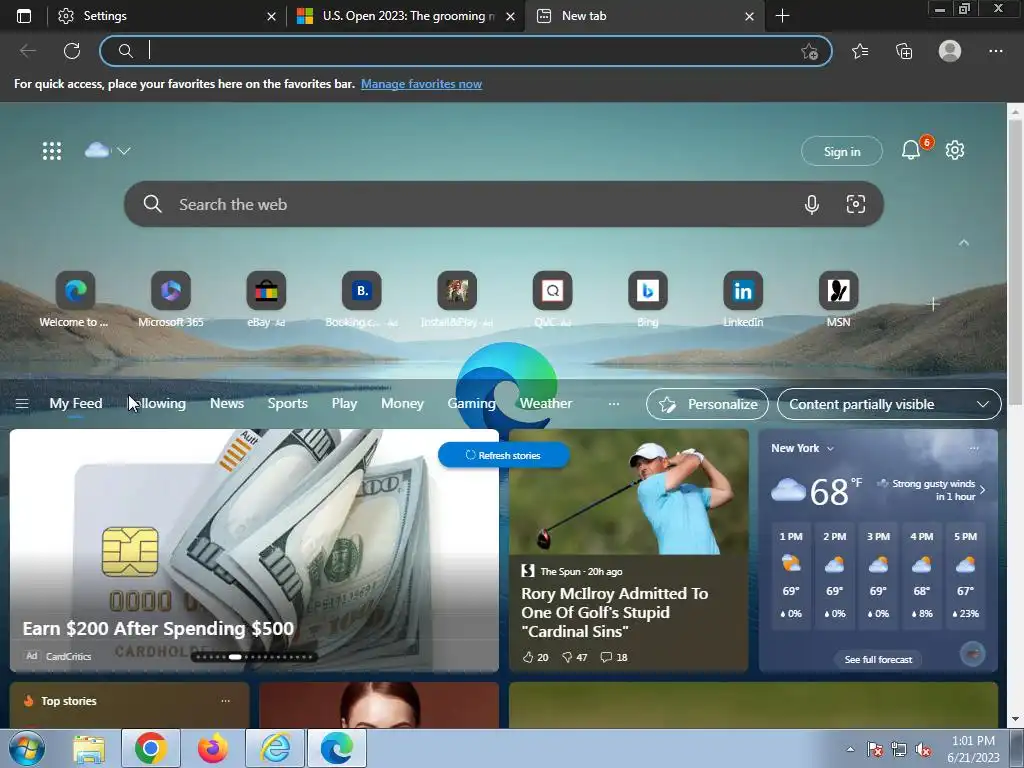The height and width of the screenshot is (768, 1024).
Task: Open a new tab with plus
Action: coord(782,16)
